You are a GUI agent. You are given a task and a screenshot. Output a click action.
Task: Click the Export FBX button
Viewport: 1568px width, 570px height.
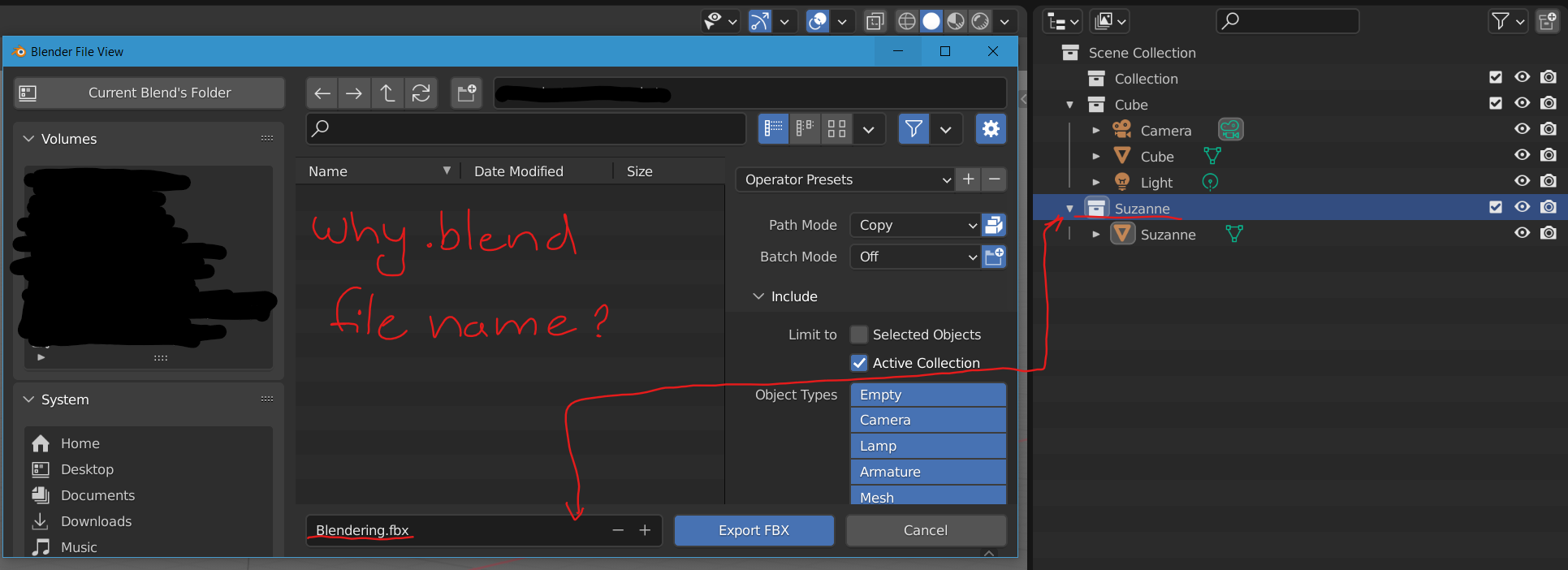754,530
